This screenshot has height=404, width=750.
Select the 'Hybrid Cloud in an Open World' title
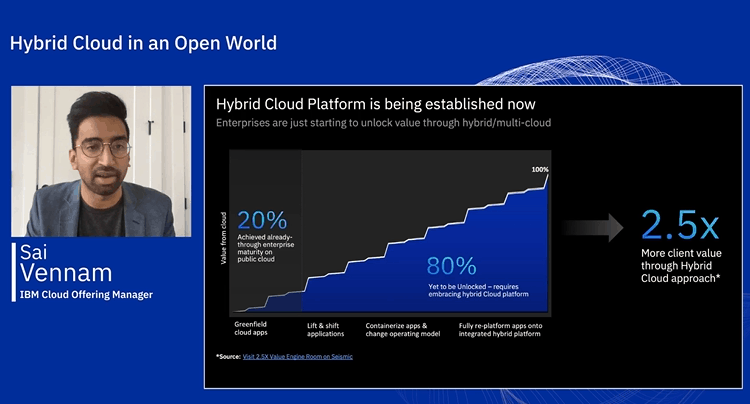pos(143,43)
